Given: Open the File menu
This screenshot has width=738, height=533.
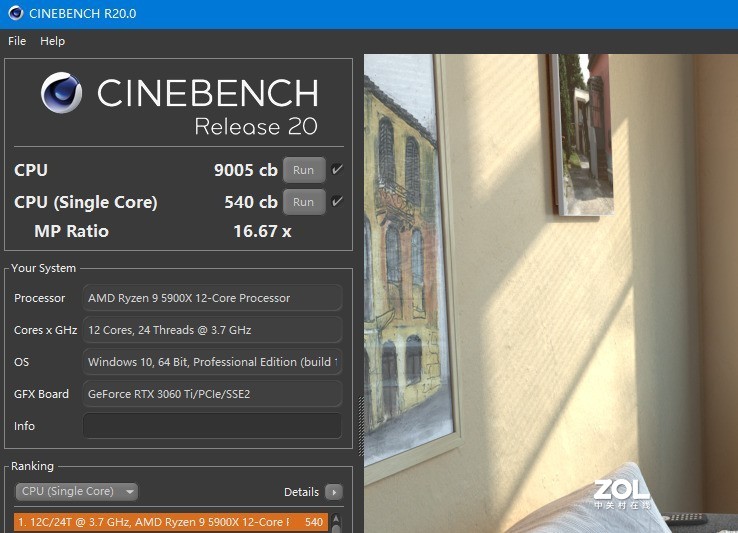Looking at the screenshot, I should coord(17,41).
